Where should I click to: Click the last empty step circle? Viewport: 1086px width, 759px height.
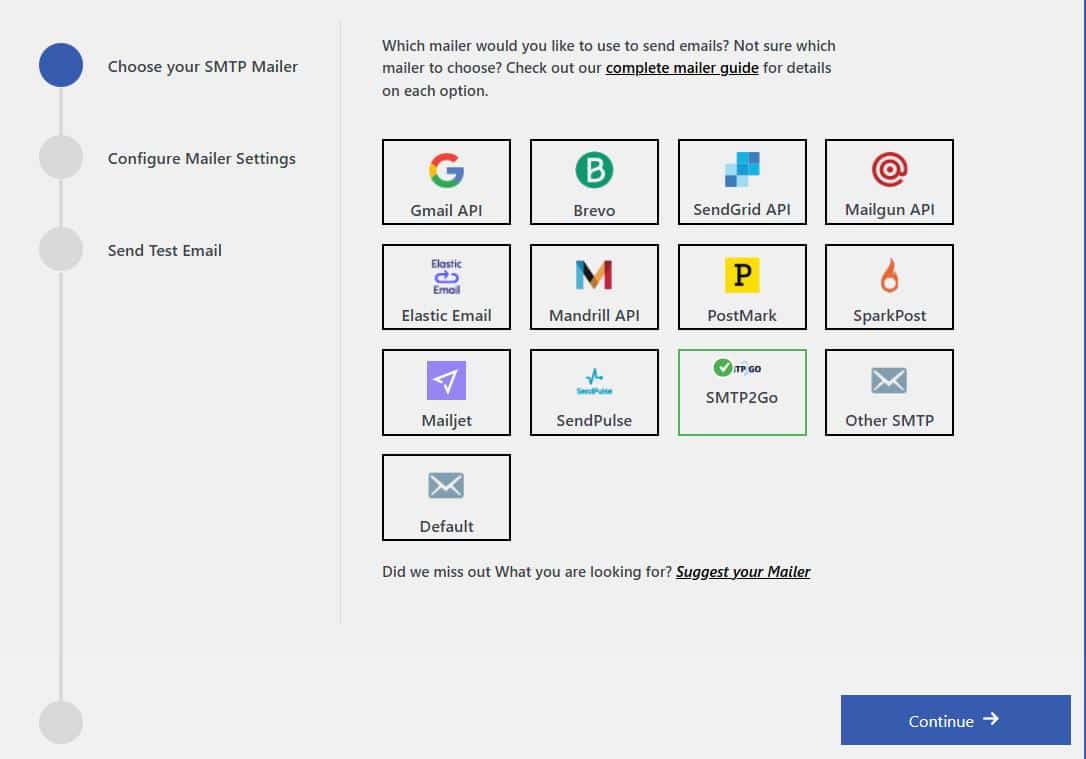(x=61, y=722)
